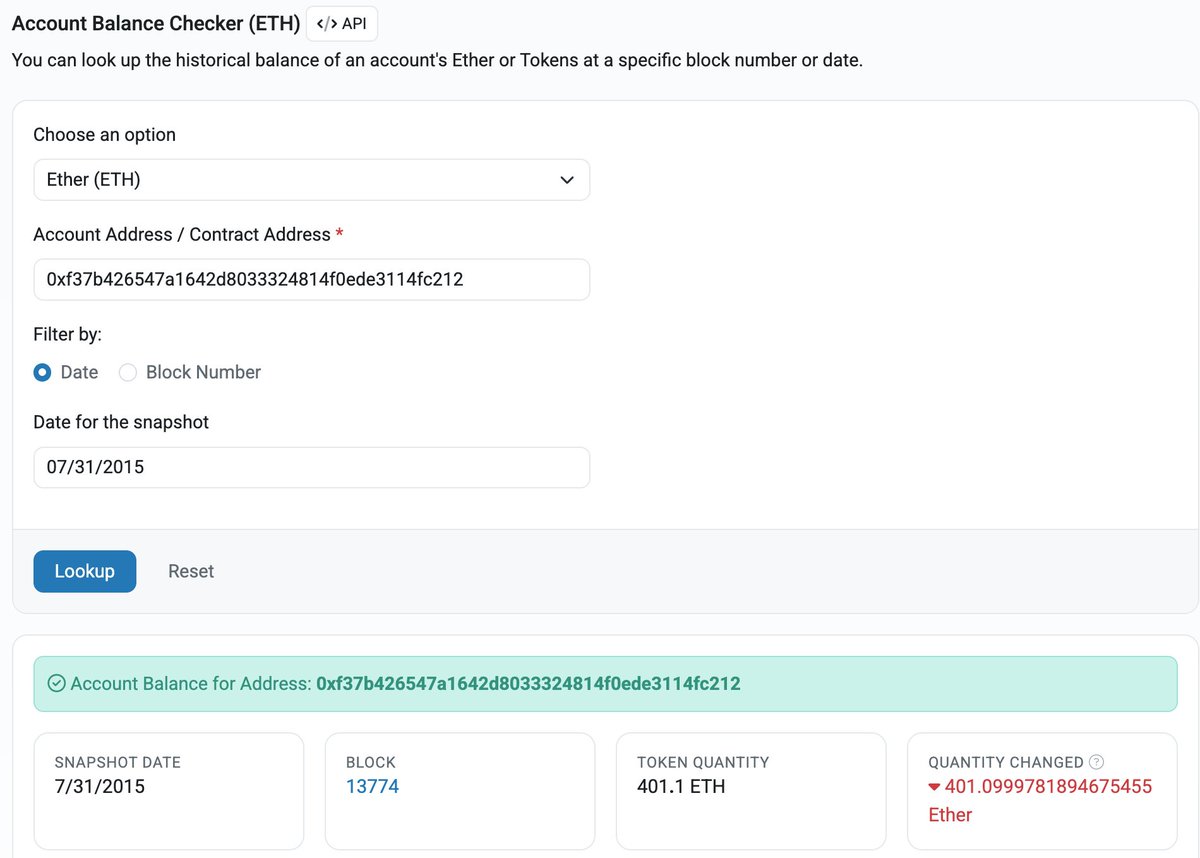Click the snapshot date field showing 07/31/2015
This screenshot has height=858, width=1200.
pyautogui.click(x=312, y=467)
